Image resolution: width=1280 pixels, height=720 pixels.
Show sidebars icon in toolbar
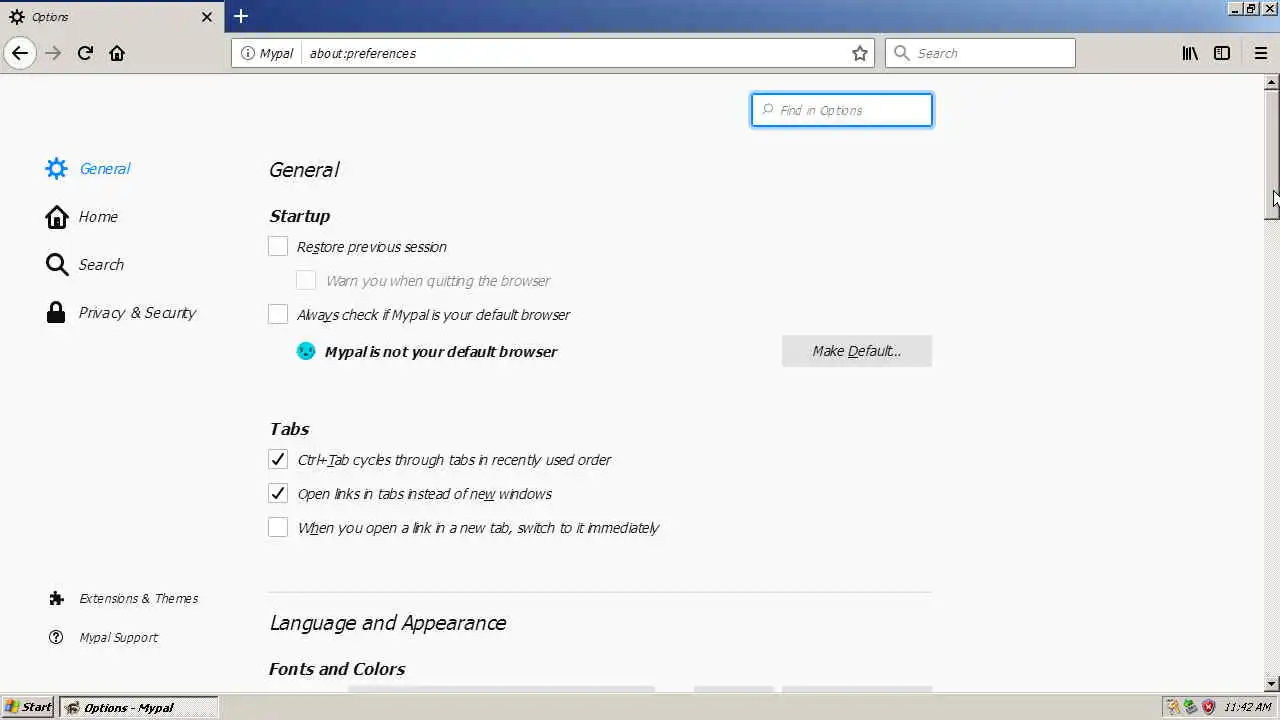pos(1222,53)
